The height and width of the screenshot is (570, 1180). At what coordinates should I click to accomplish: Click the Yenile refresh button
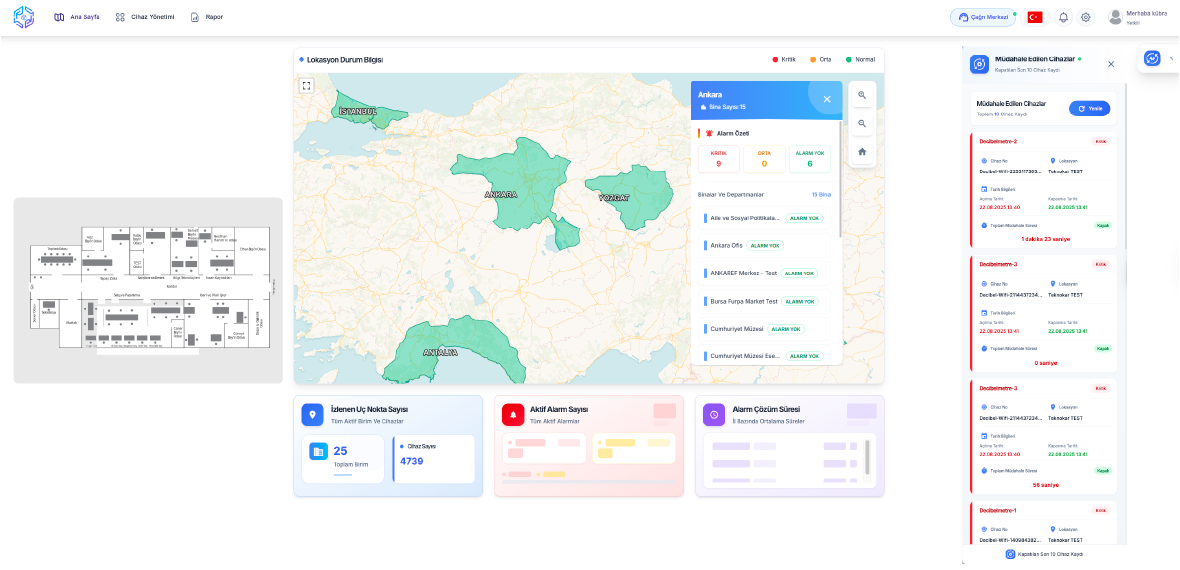click(1089, 108)
